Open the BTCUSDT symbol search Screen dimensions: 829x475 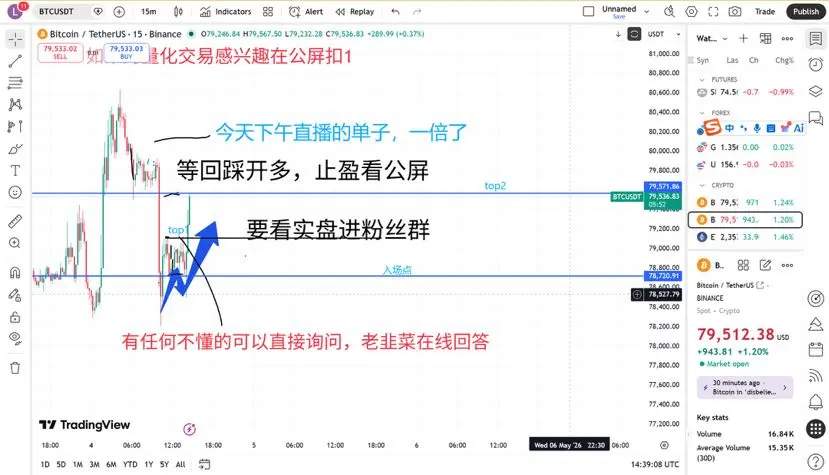tap(57, 12)
